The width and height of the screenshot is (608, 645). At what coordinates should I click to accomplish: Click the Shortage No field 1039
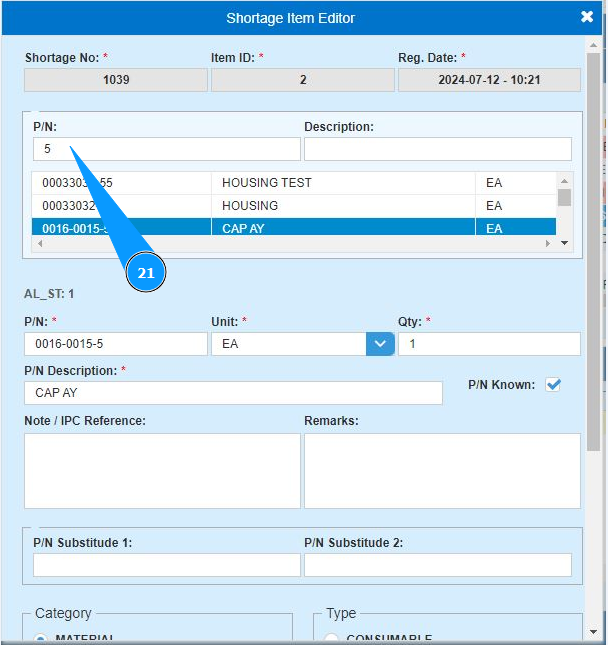[x=116, y=80]
